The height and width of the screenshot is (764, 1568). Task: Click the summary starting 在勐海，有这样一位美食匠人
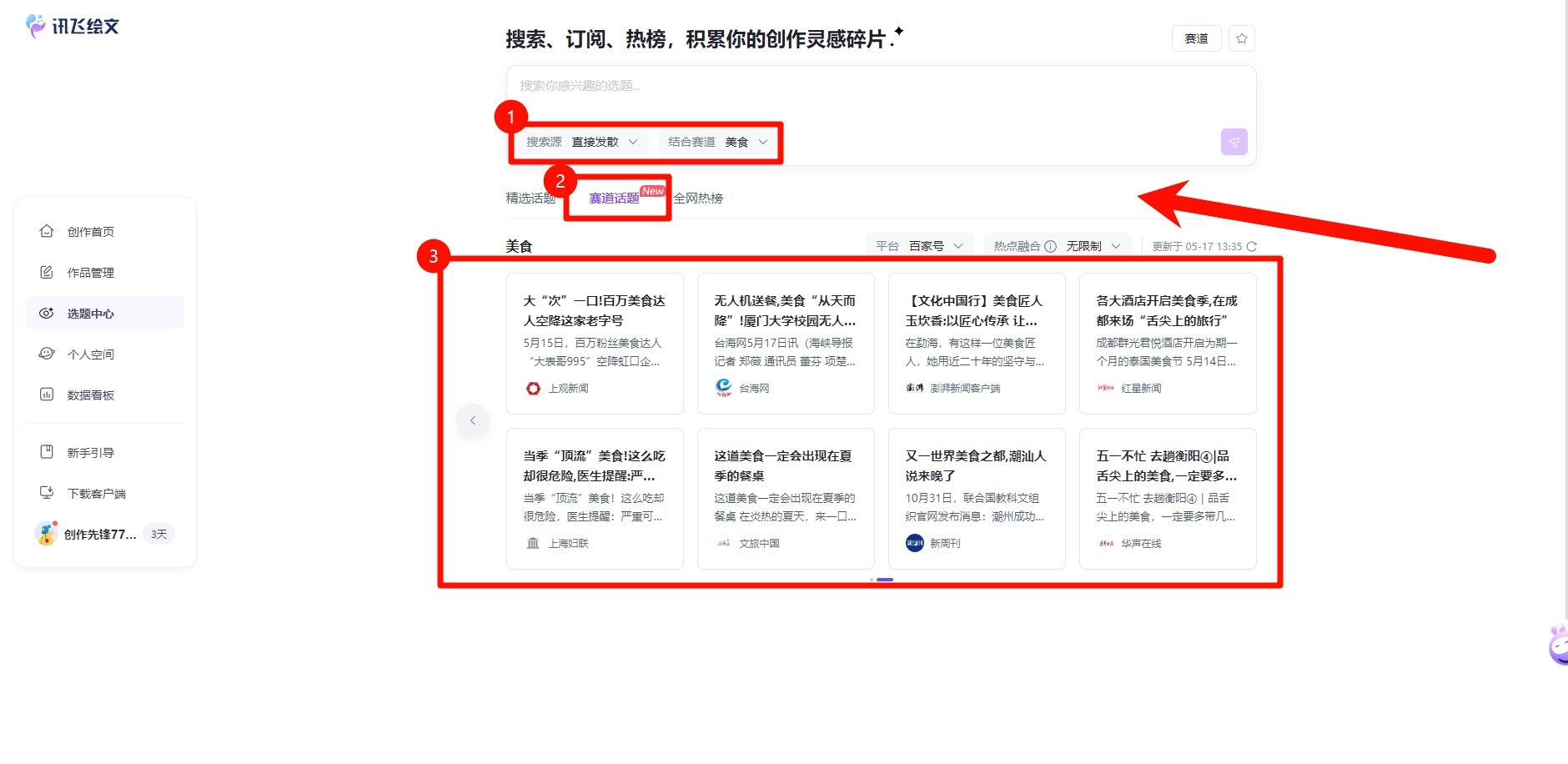(x=975, y=352)
